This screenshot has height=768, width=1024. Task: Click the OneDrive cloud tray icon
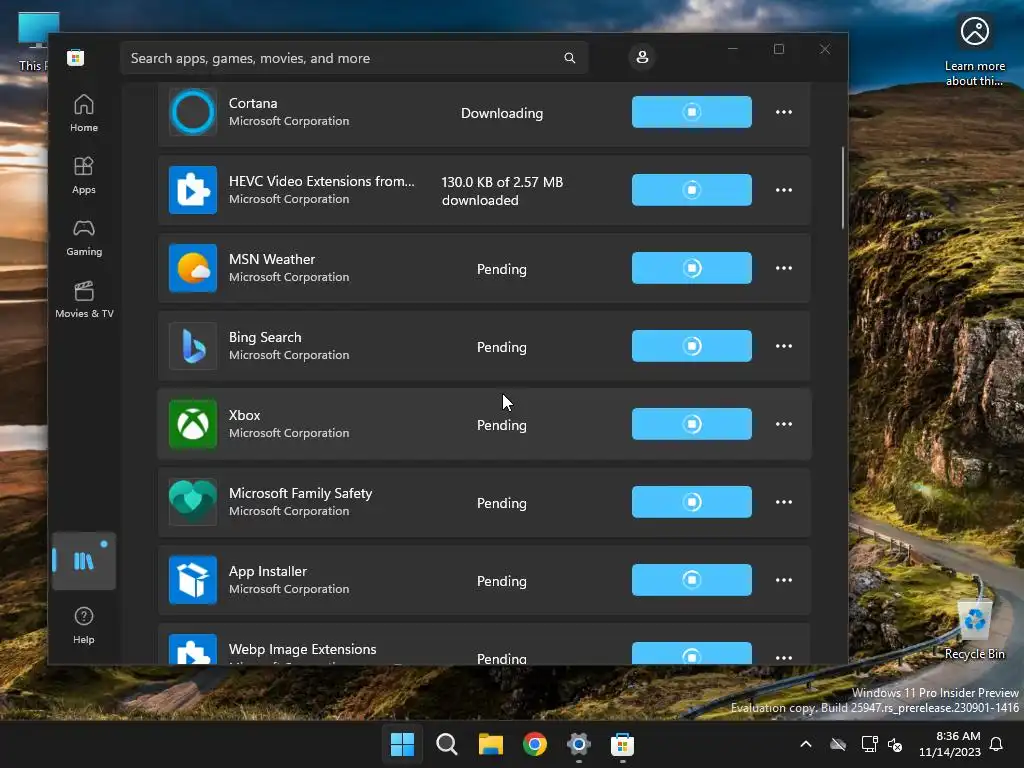coord(838,744)
